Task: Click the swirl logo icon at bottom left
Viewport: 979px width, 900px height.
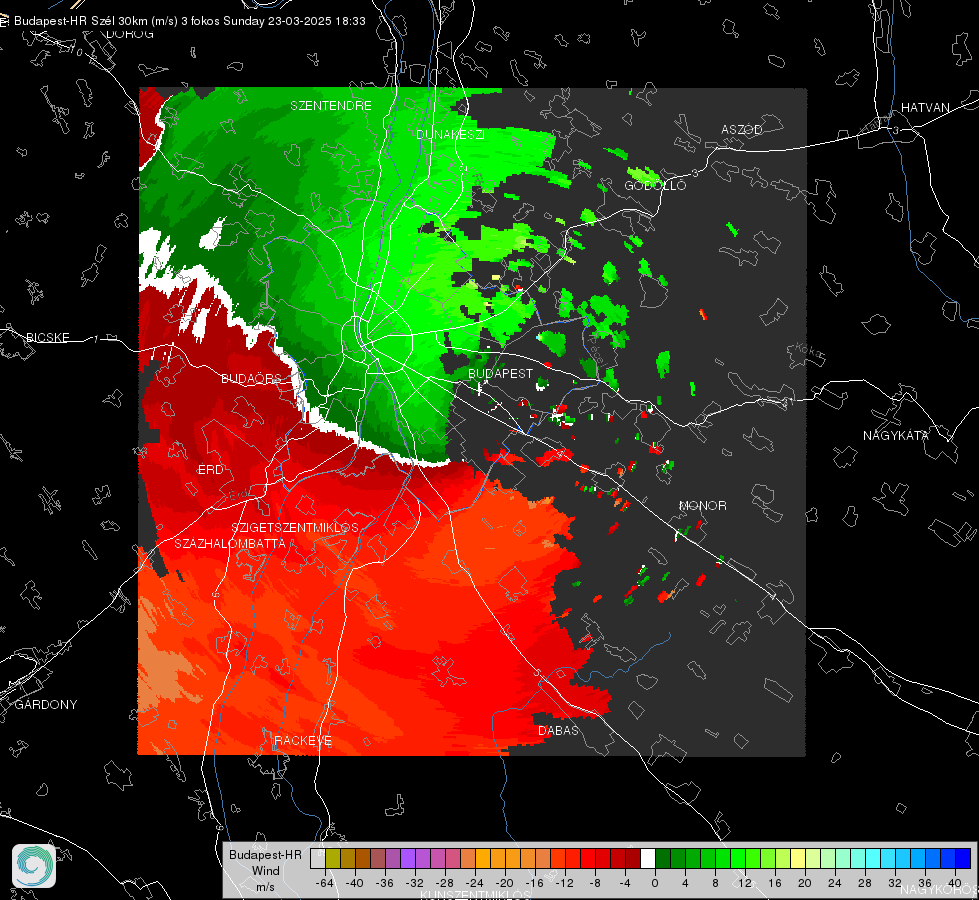Action: click(x=34, y=866)
